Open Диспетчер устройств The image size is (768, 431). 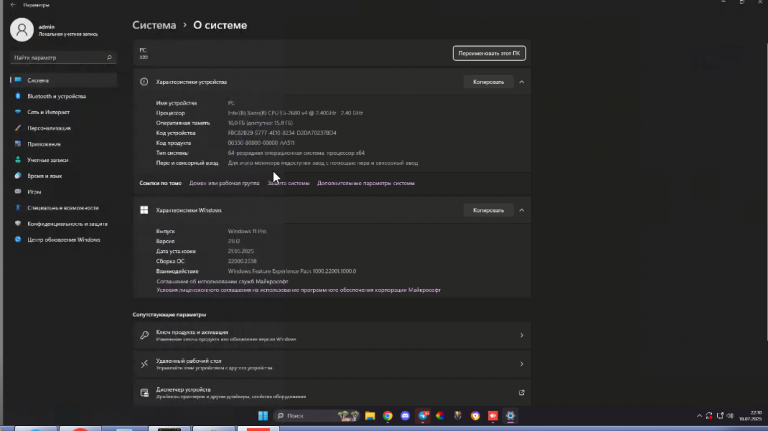point(332,393)
